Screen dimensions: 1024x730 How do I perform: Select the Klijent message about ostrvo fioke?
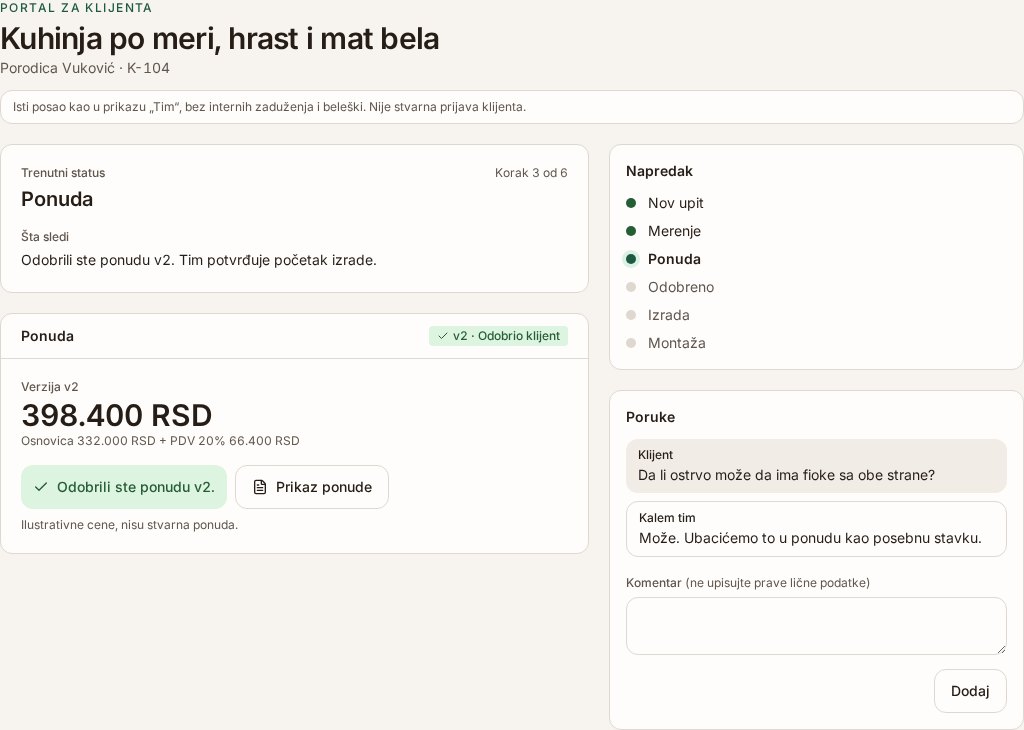coord(816,466)
